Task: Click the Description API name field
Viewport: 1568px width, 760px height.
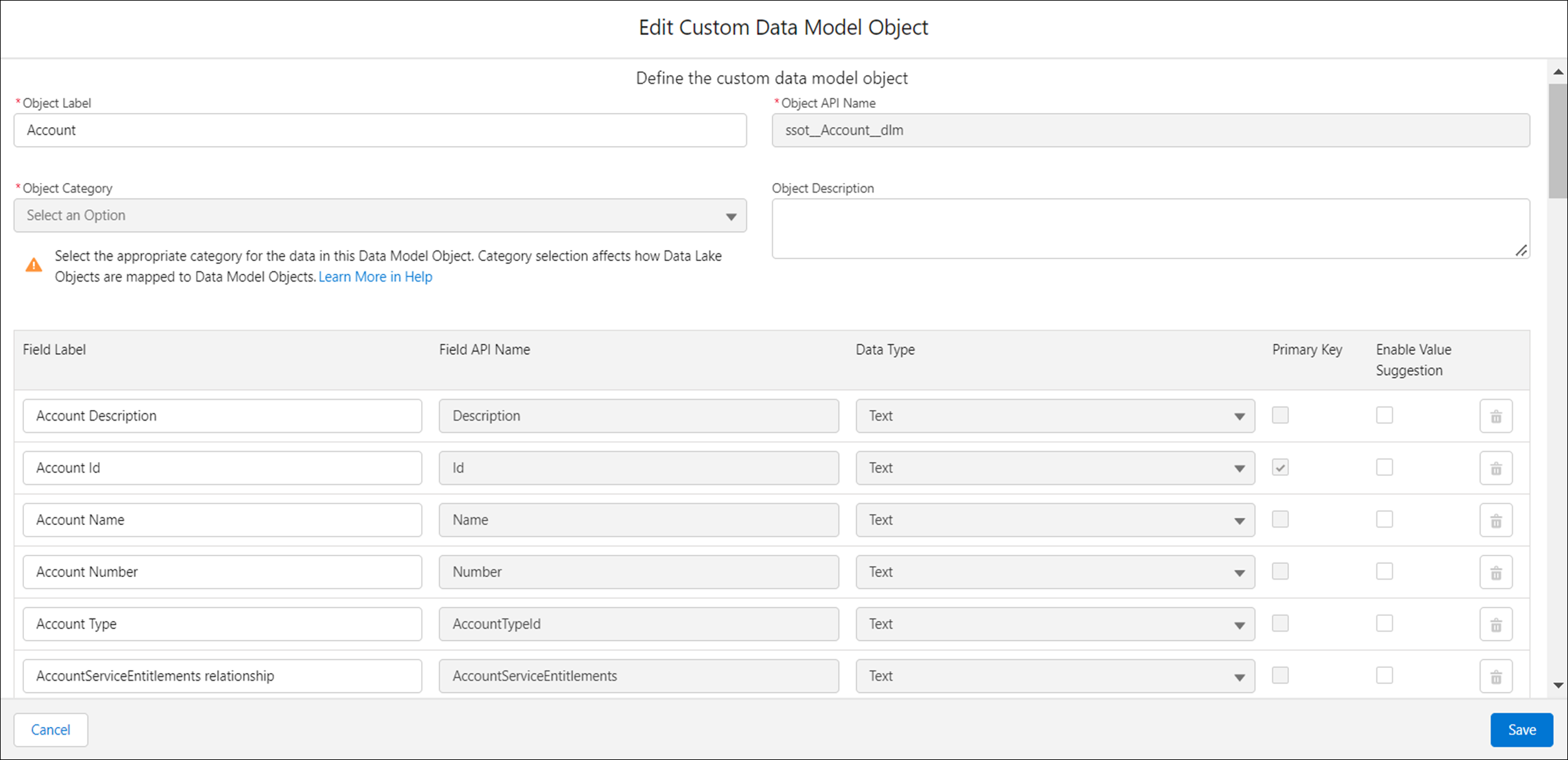Action: 639,416
